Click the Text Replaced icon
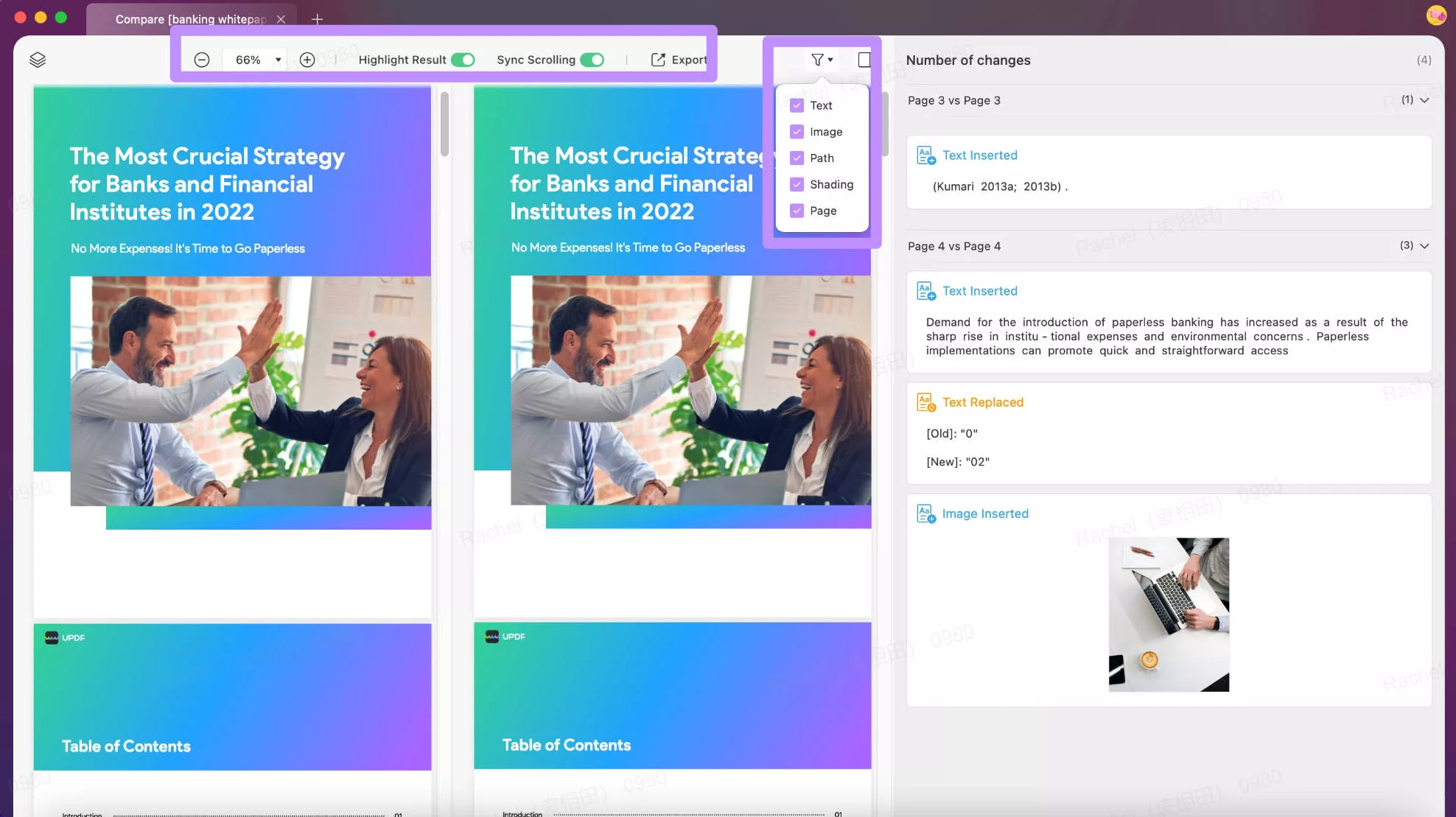Viewport: 1456px width, 817px height. [926, 402]
